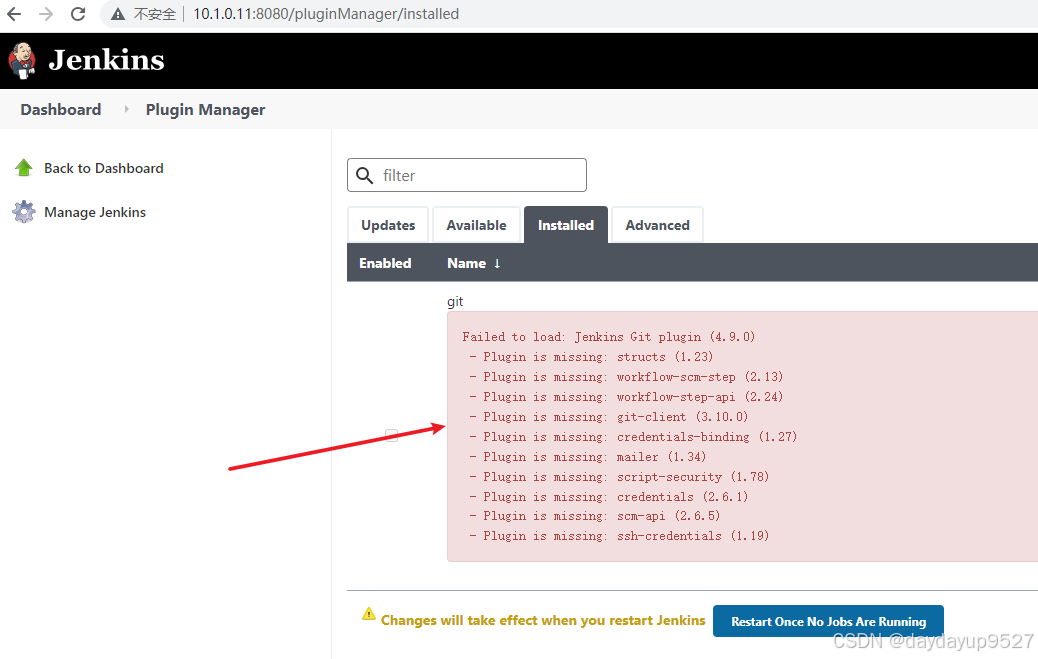Switch to the Available tab
This screenshot has height=659, width=1038.
coord(476,225)
